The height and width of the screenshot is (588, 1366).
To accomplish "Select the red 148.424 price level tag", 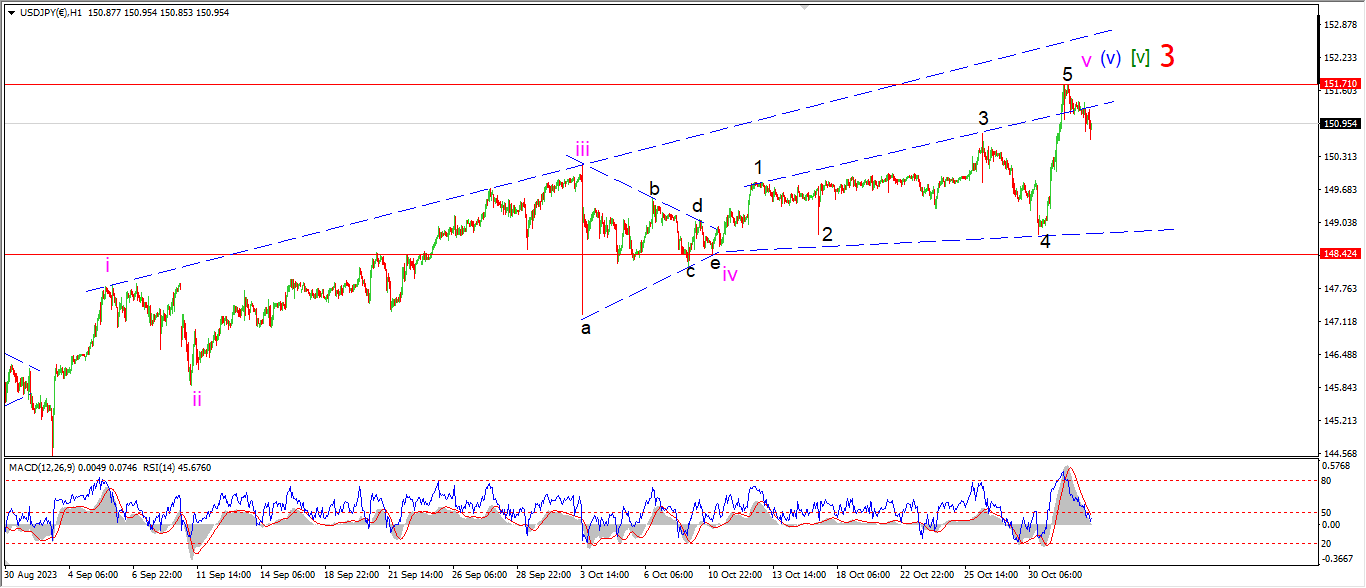I will point(1339,255).
